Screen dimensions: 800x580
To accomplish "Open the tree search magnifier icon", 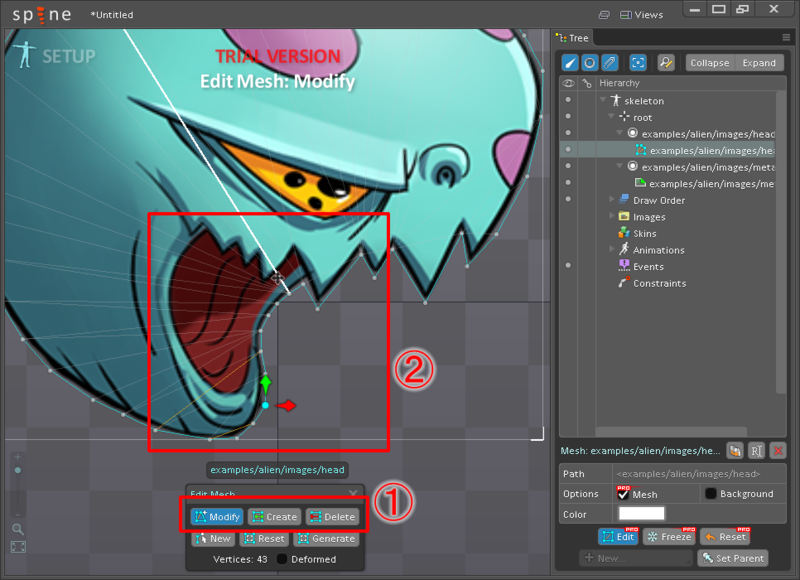I will click(x=665, y=63).
